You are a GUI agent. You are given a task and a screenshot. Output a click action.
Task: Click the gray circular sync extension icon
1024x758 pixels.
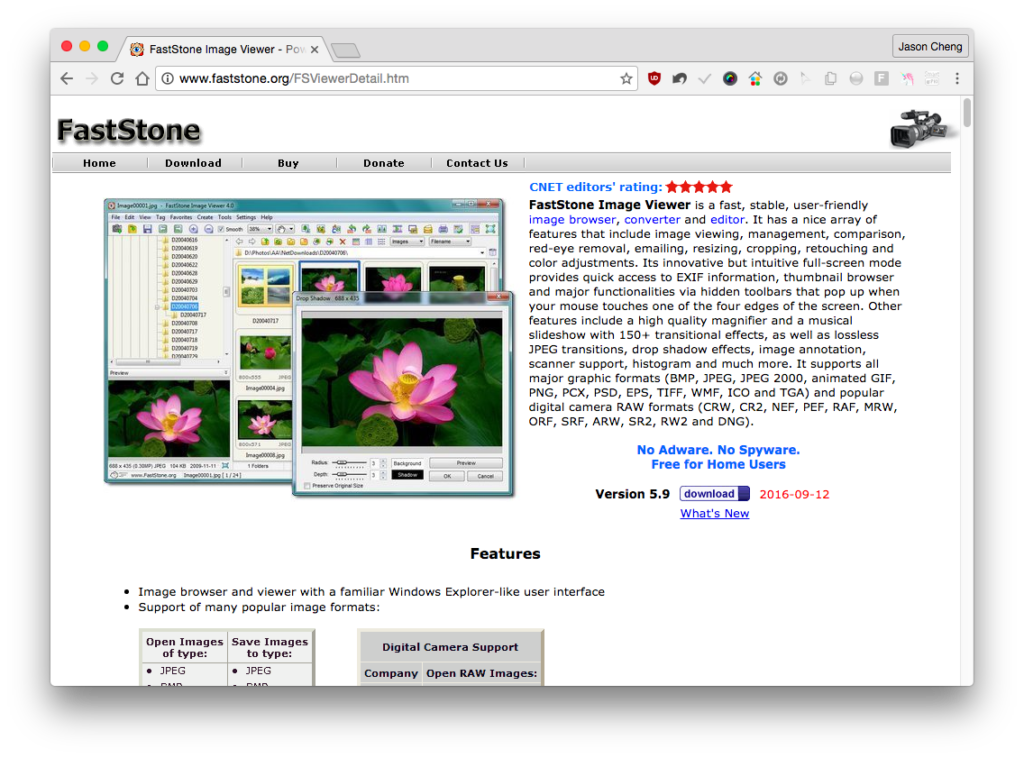click(780, 79)
